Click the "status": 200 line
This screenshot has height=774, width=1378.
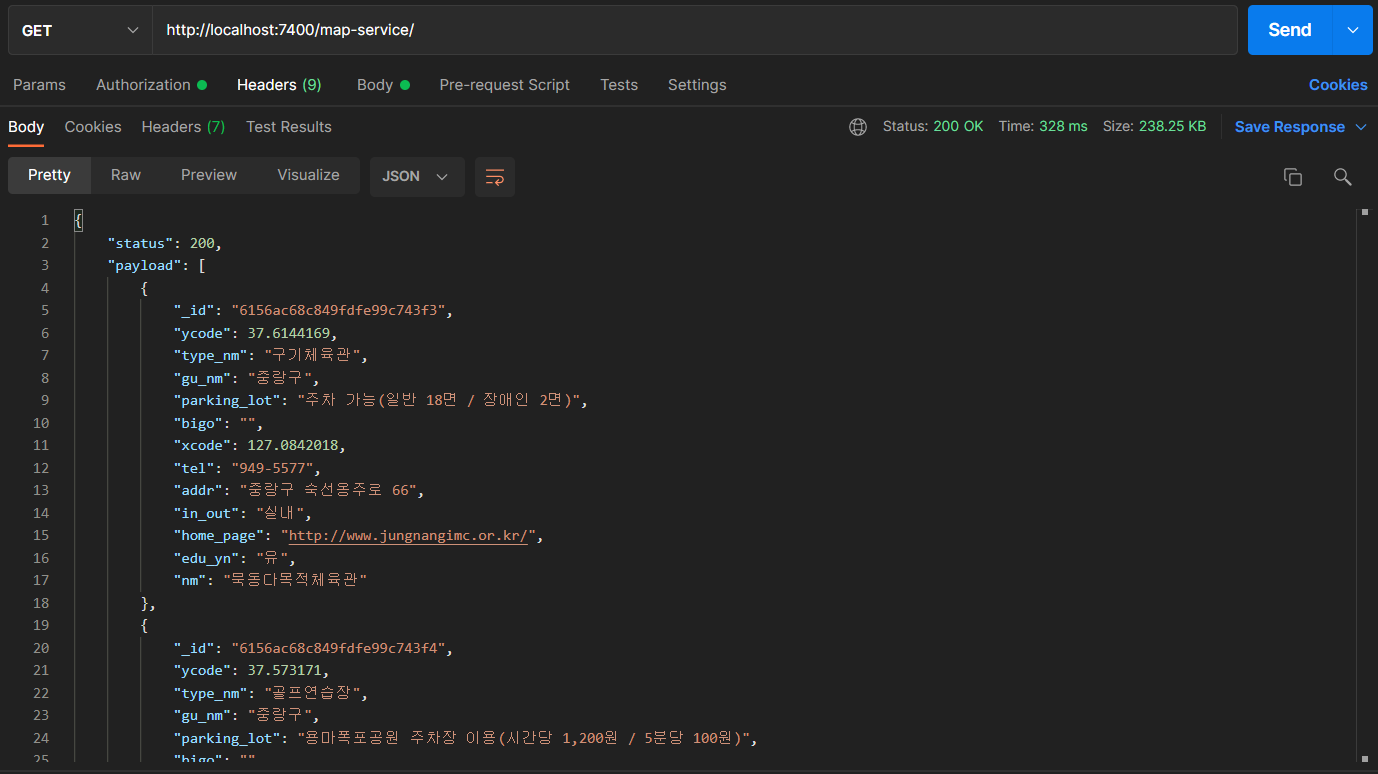pos(164,243)
